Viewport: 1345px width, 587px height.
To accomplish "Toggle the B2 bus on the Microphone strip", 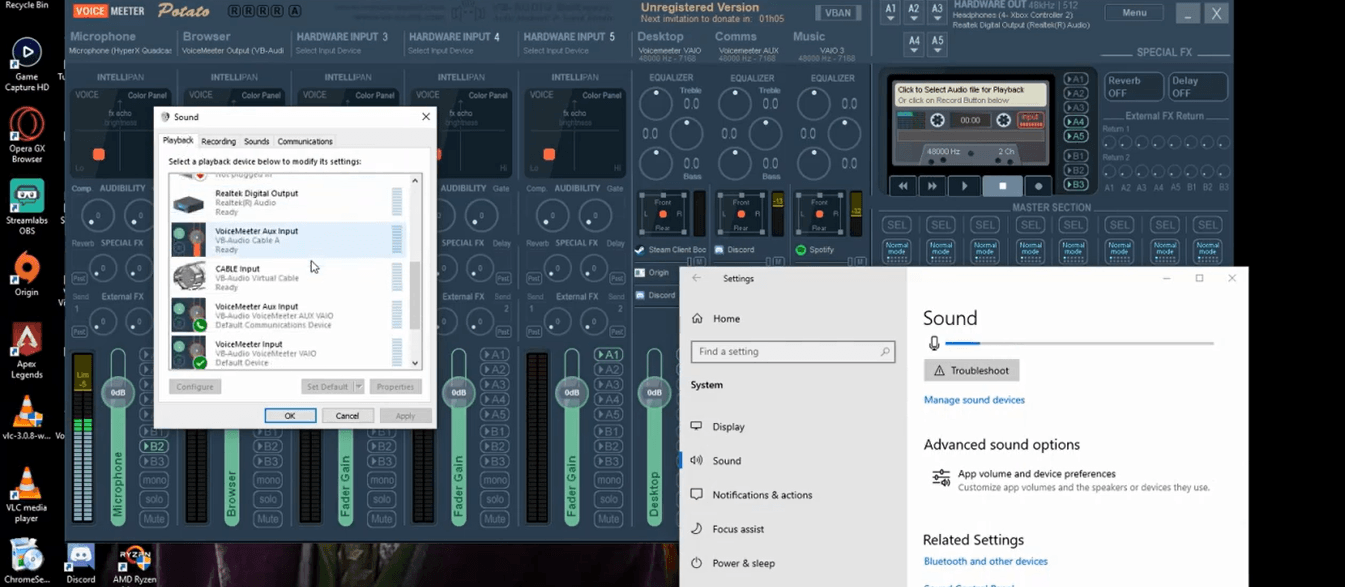I will pos(154,447).
